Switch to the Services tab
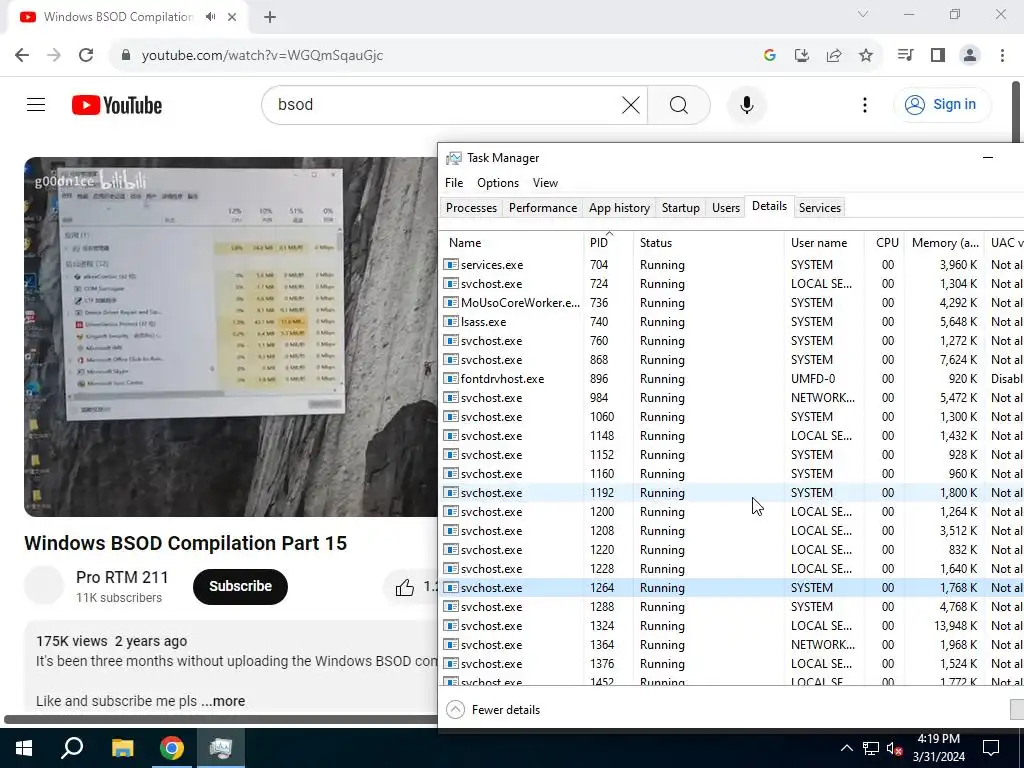This screenshot has width=1024, height=768. pos(820,208)
